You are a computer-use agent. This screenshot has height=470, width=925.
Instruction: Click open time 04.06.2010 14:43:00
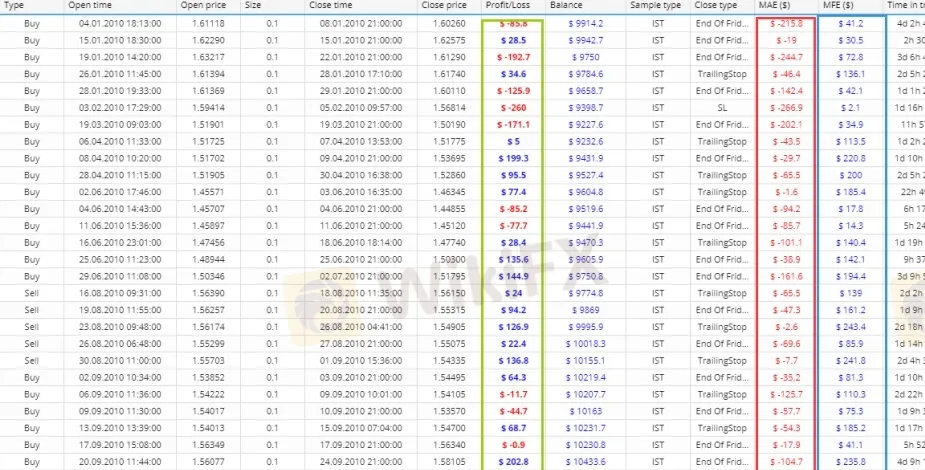[x=120, y=209]
